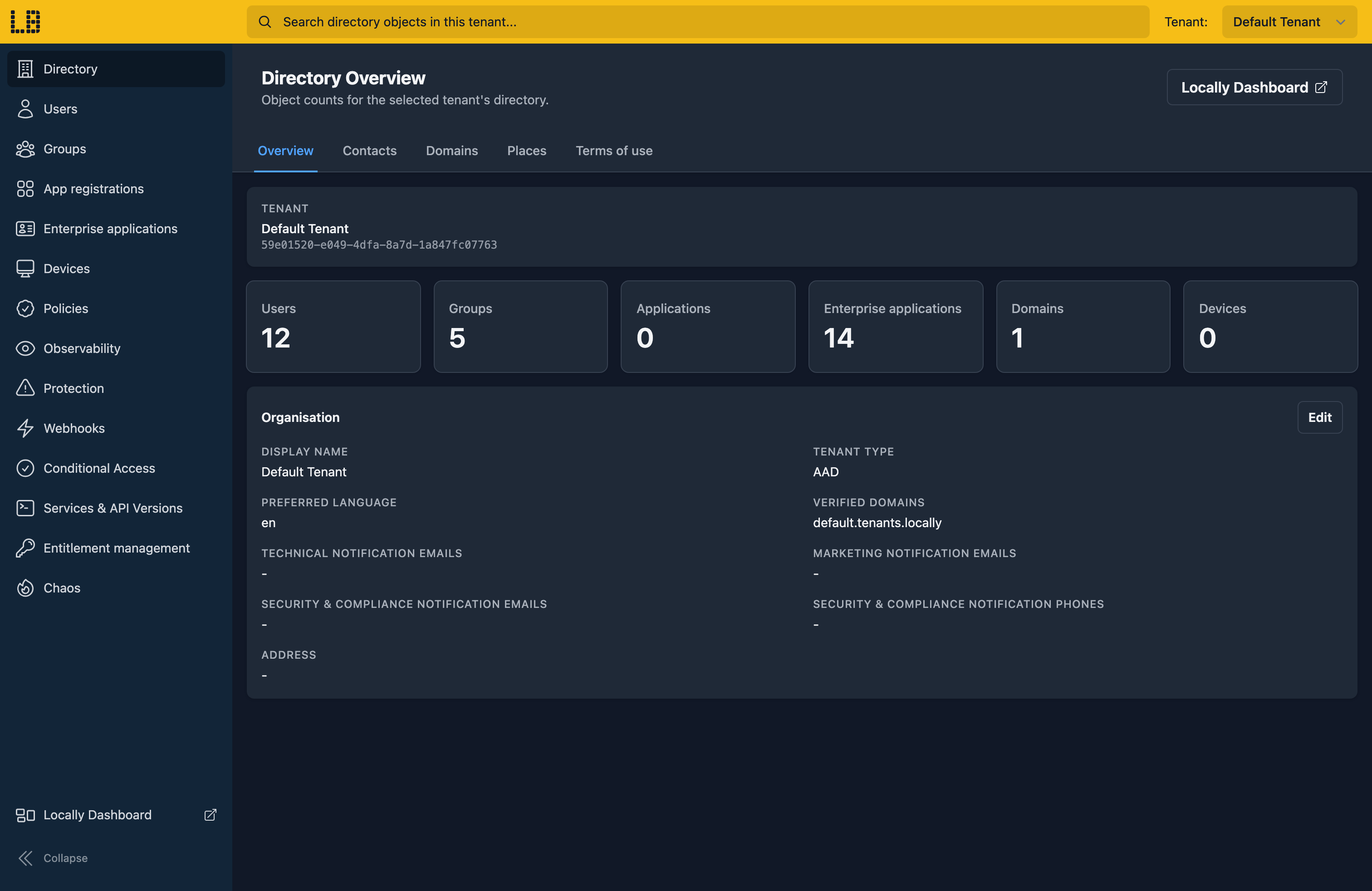Image resolution: width=1372 pixels, height=891 pixels.
Task: Open the Groups count card
Action: [x=520, y=326]
